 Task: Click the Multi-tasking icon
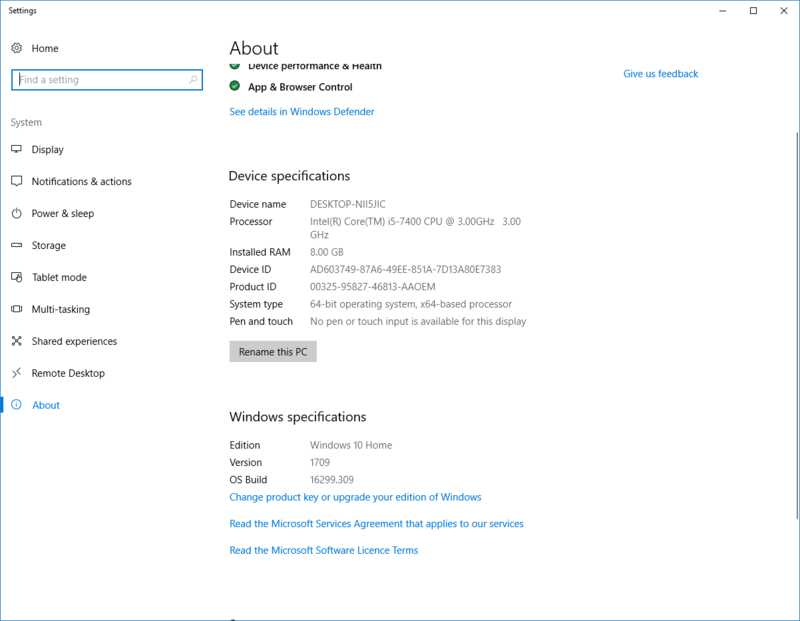pyautogui.click(x=17, y=309)
